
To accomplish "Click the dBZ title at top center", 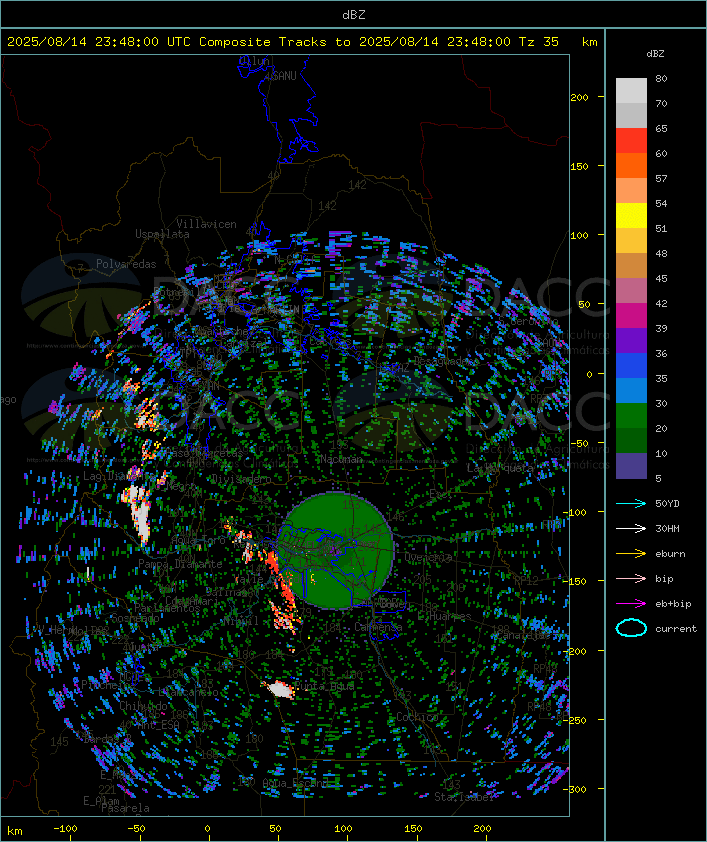I will (x=354, y=15).
